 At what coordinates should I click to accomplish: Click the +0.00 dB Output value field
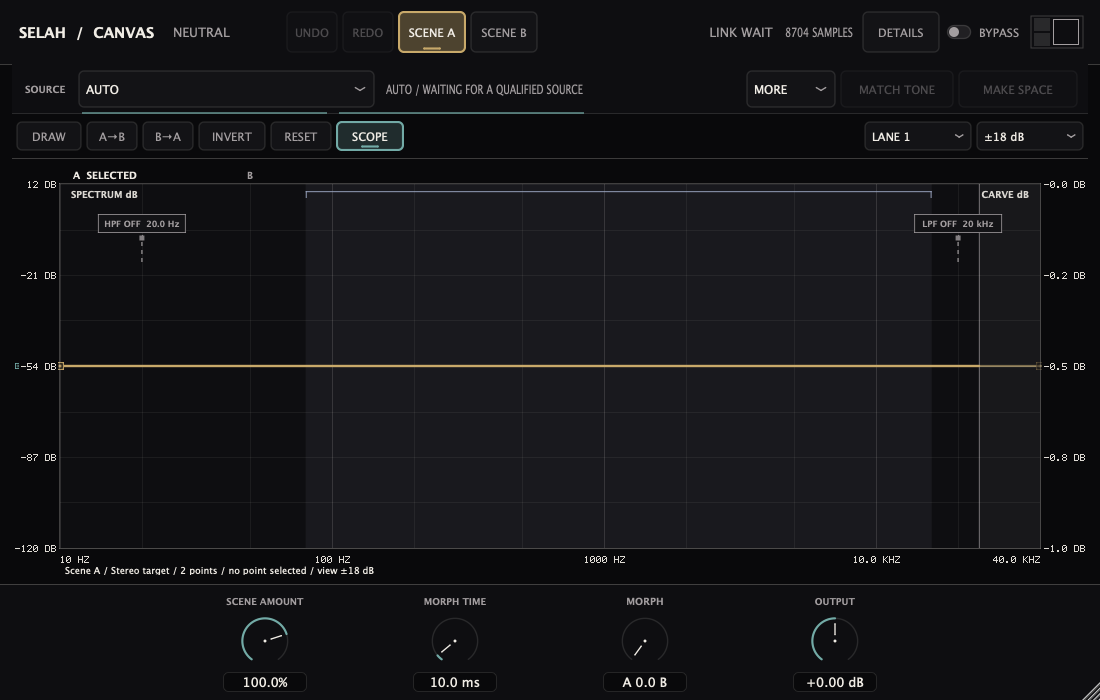(835, 682)
